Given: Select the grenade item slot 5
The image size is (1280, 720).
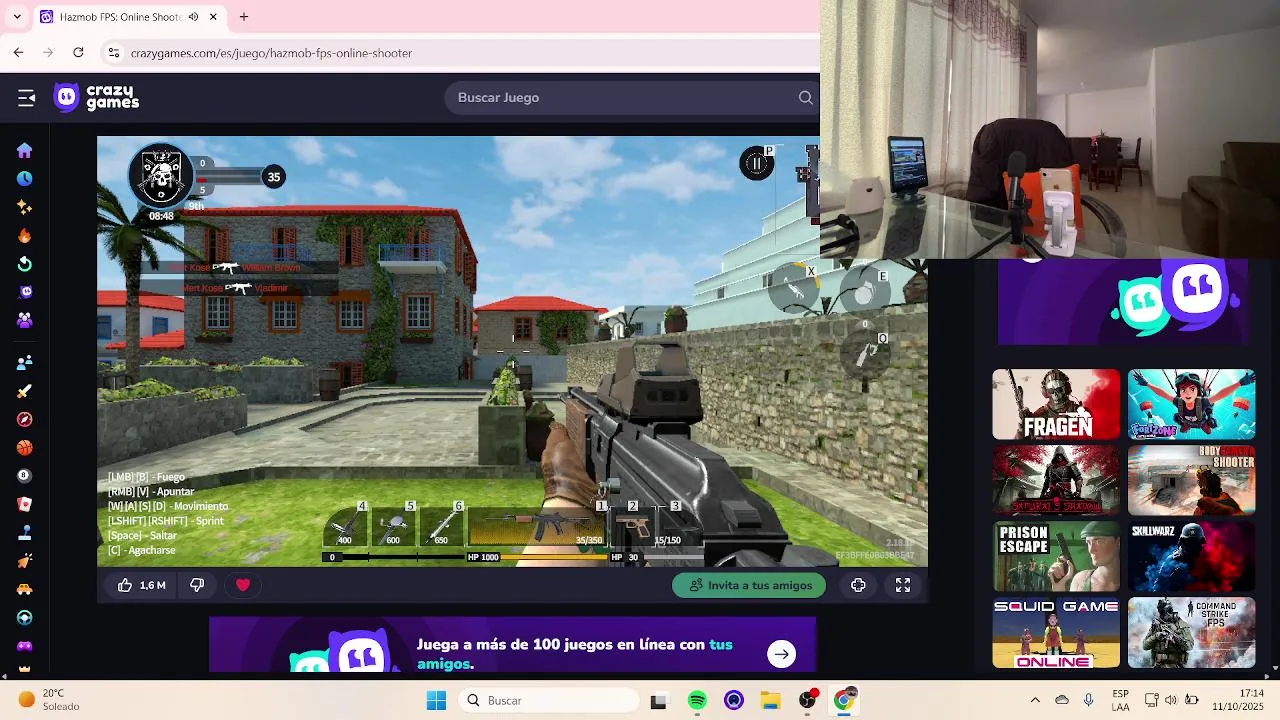Looking at the screenshot, I should (x=393, y=525).
